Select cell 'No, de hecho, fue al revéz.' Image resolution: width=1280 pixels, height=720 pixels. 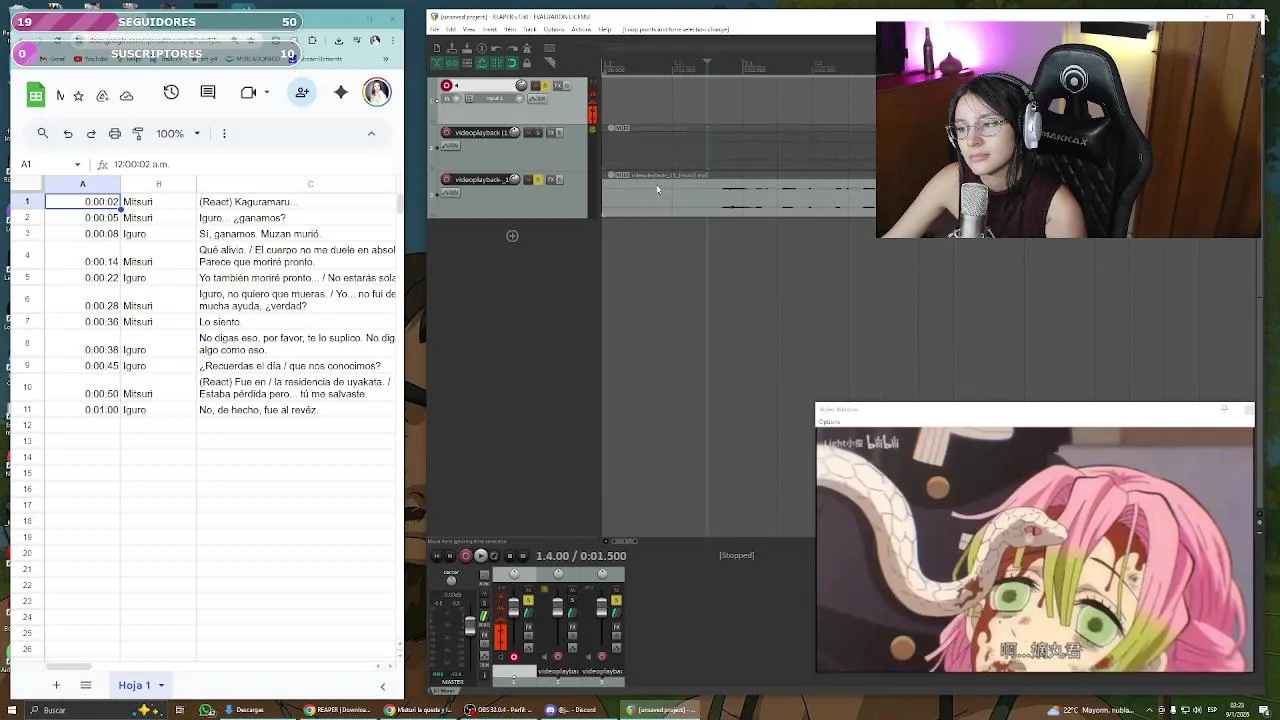coord(298,410)
